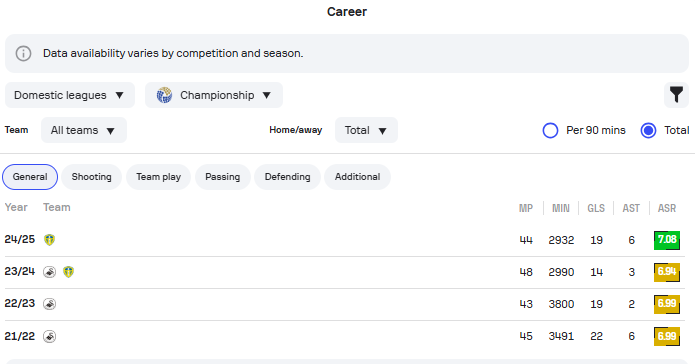Click the Swansea crest in 21/22 row
This screenshot has height=364, width=695.
50,337
